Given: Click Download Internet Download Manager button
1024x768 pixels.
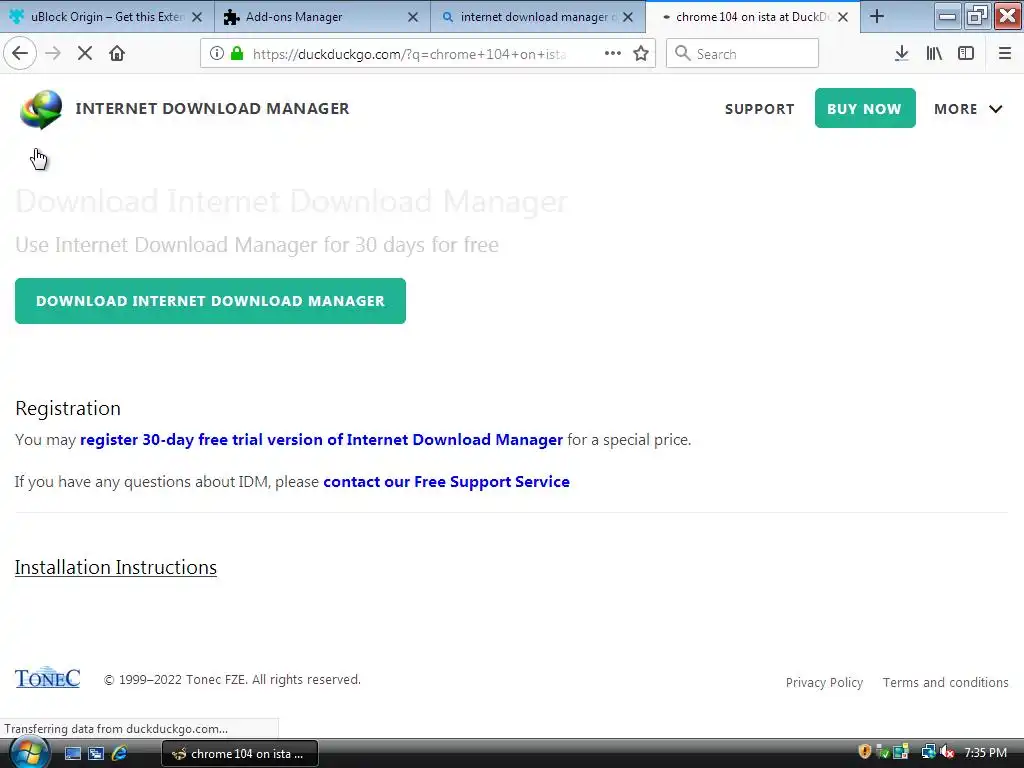Looking at the screenshot, I should 210,301.
